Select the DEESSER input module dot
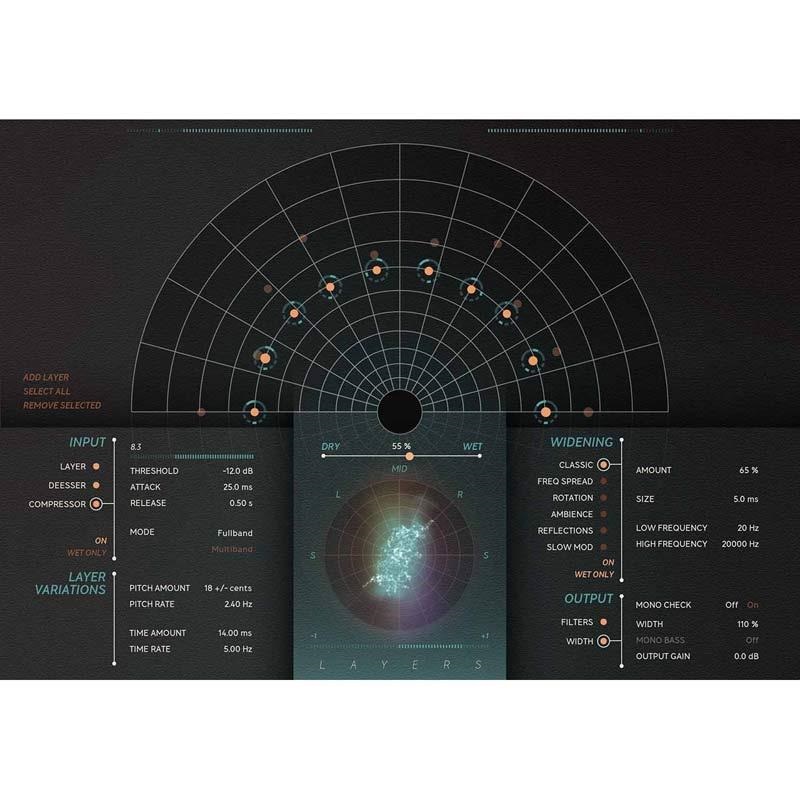The height and width of the screenshot is (800, 800). click(x=96, y=485)
